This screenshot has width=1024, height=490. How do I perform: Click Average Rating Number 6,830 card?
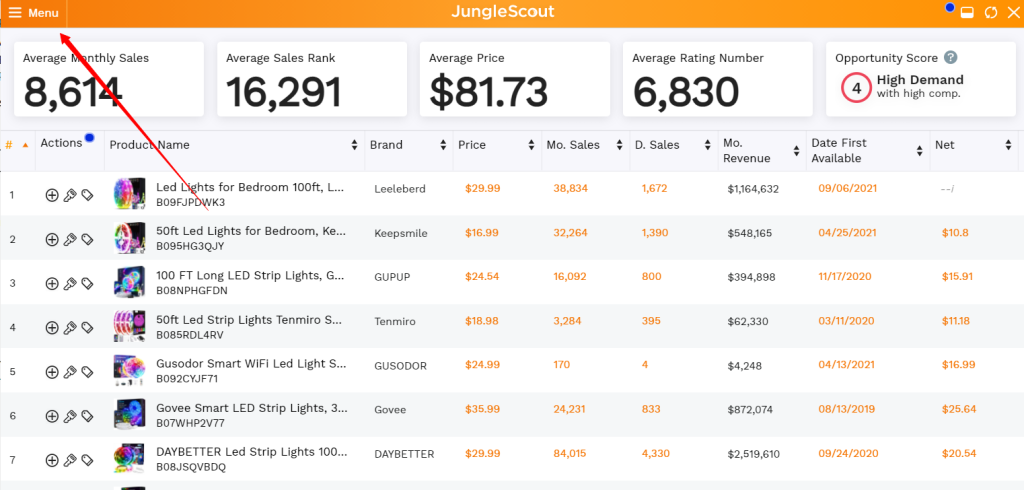click(718, 80)
